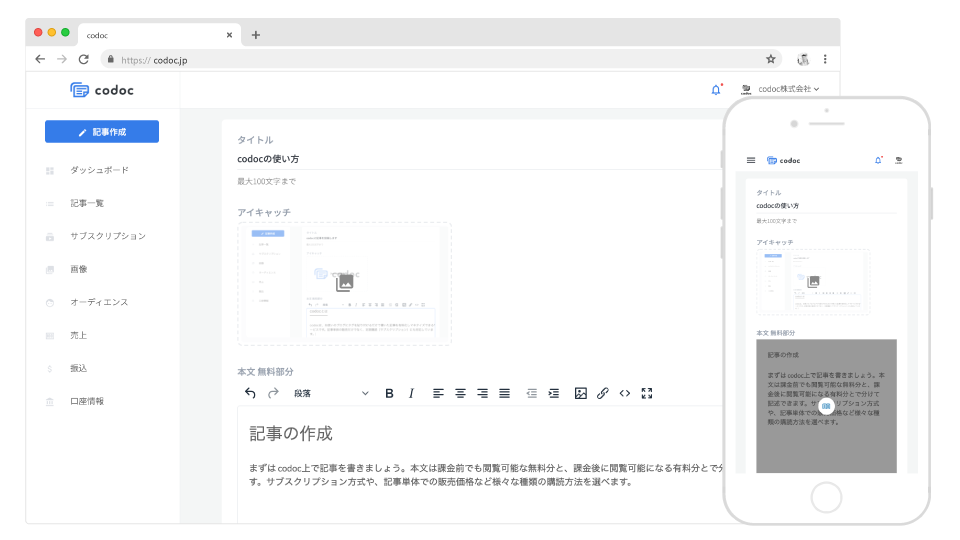The width and height of the screenshot is (960, 540).
Task: Click the image icon beside 画像
Action: (50, 270)
